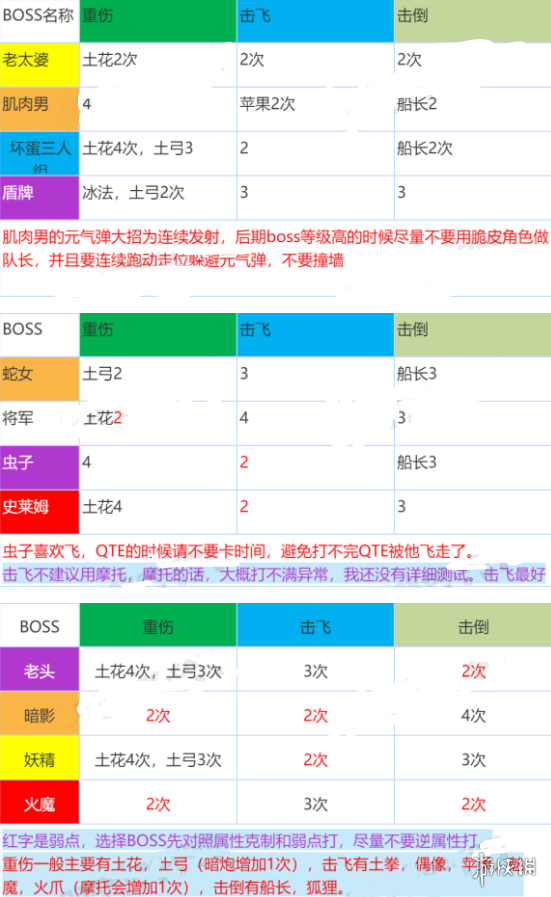Click the red note starting 虫子喜欢飞
Image resolution: width=551 pixels, height=897 pixels.
tap(240, 551)
